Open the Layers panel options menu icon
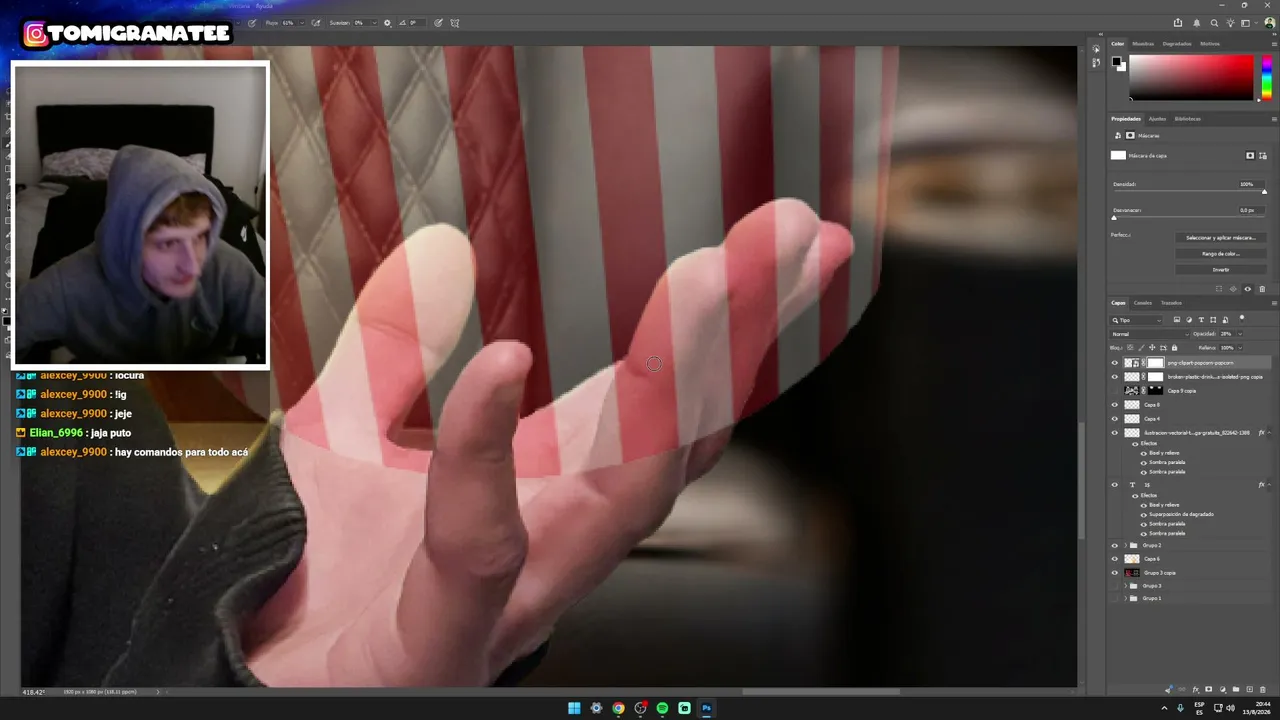 pos(1273,303)
